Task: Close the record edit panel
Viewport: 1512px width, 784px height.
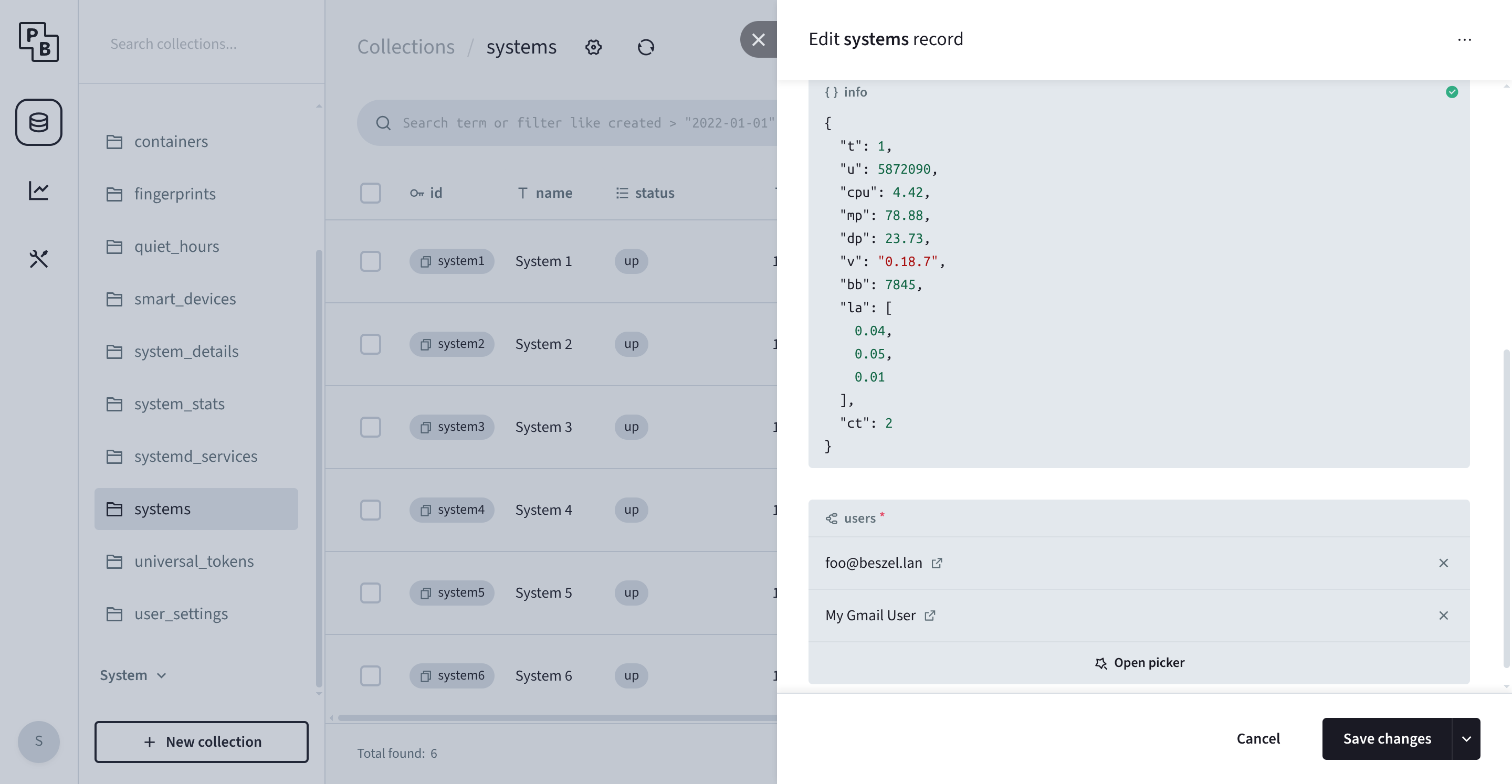Action: pos(758,39)
